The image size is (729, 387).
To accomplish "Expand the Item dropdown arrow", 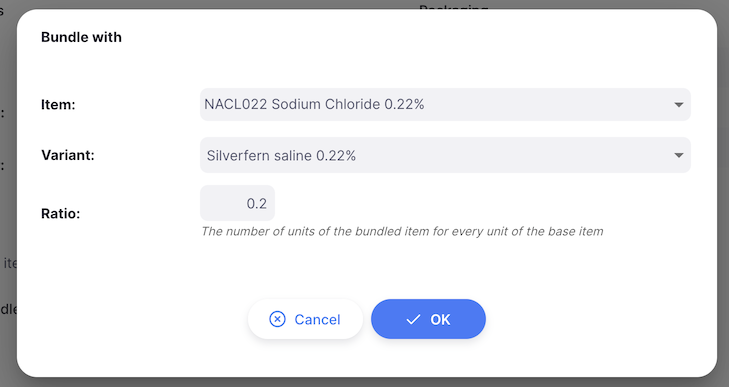I will tap(678, 105).
